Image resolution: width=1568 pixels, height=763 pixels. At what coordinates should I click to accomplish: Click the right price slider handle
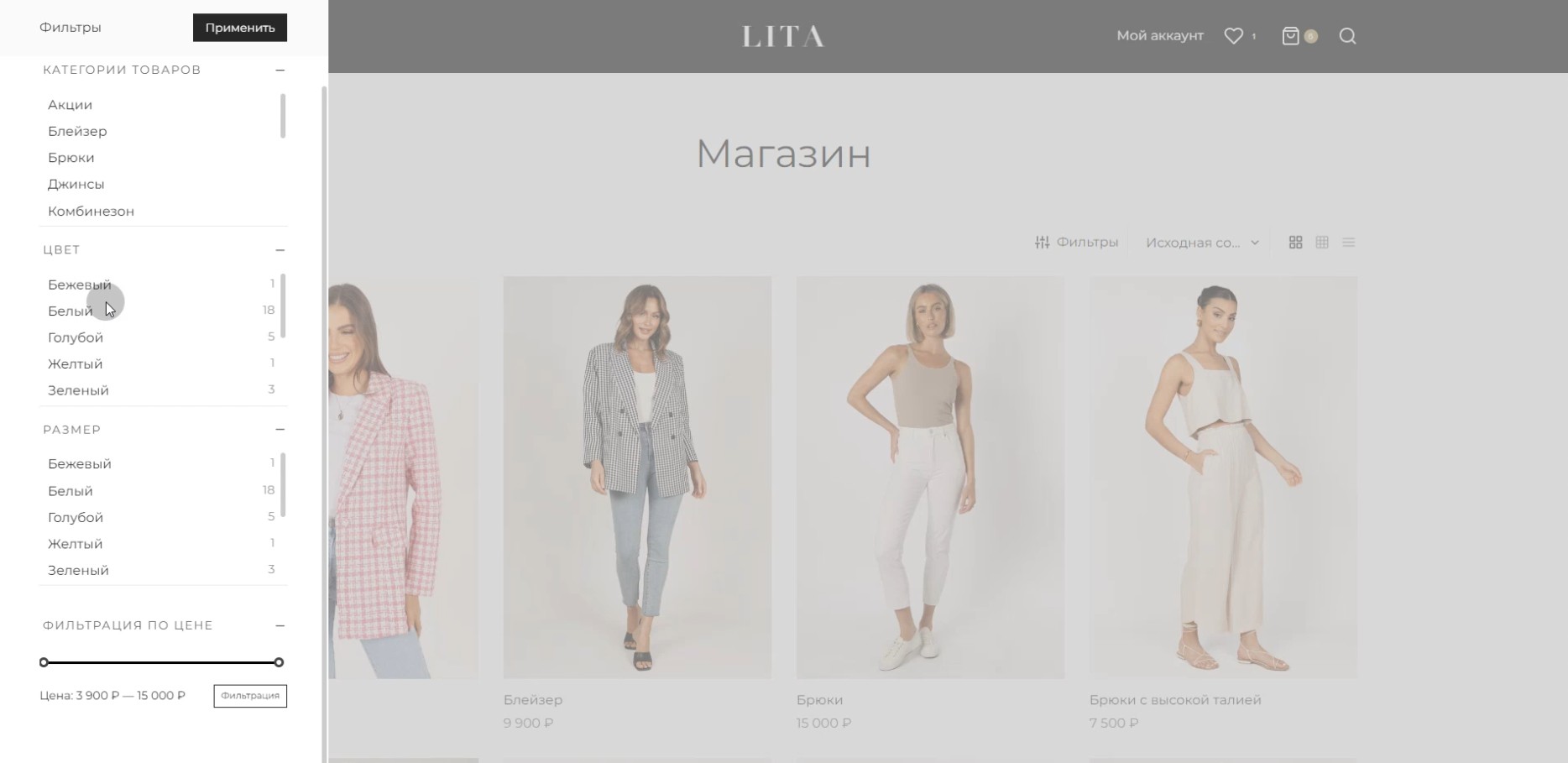pos(279,662)
